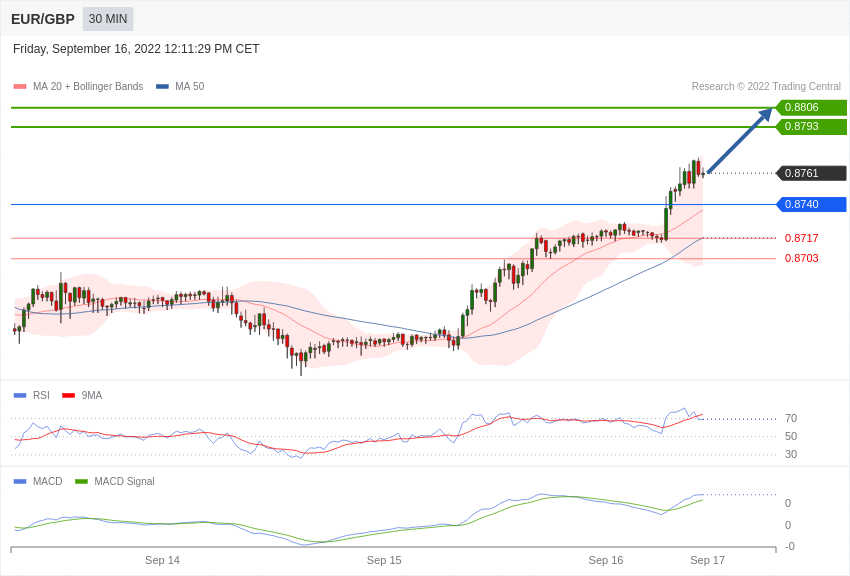850x576 pixels.
Task: Click the Sep 16 date axis label
Action: point(606,560)
